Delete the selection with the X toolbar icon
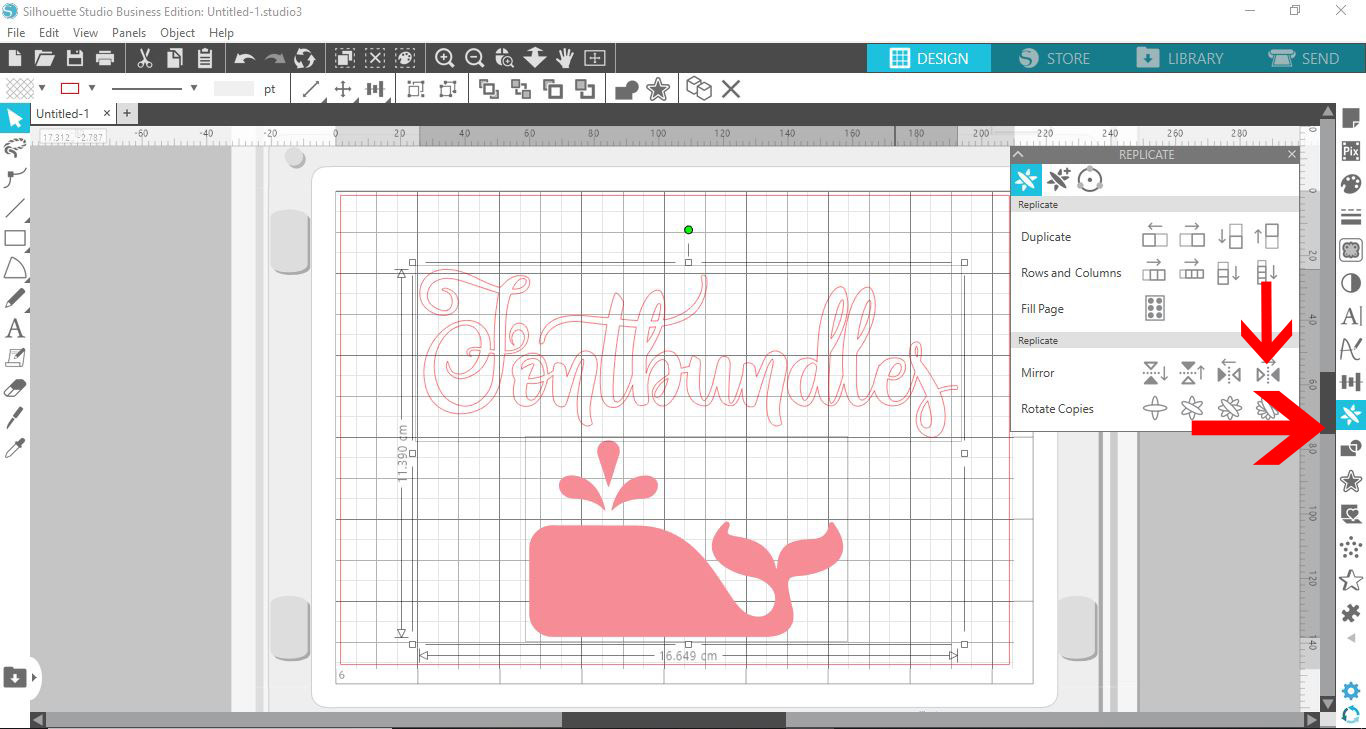The image size is (1366, 729). pos(731,90)
